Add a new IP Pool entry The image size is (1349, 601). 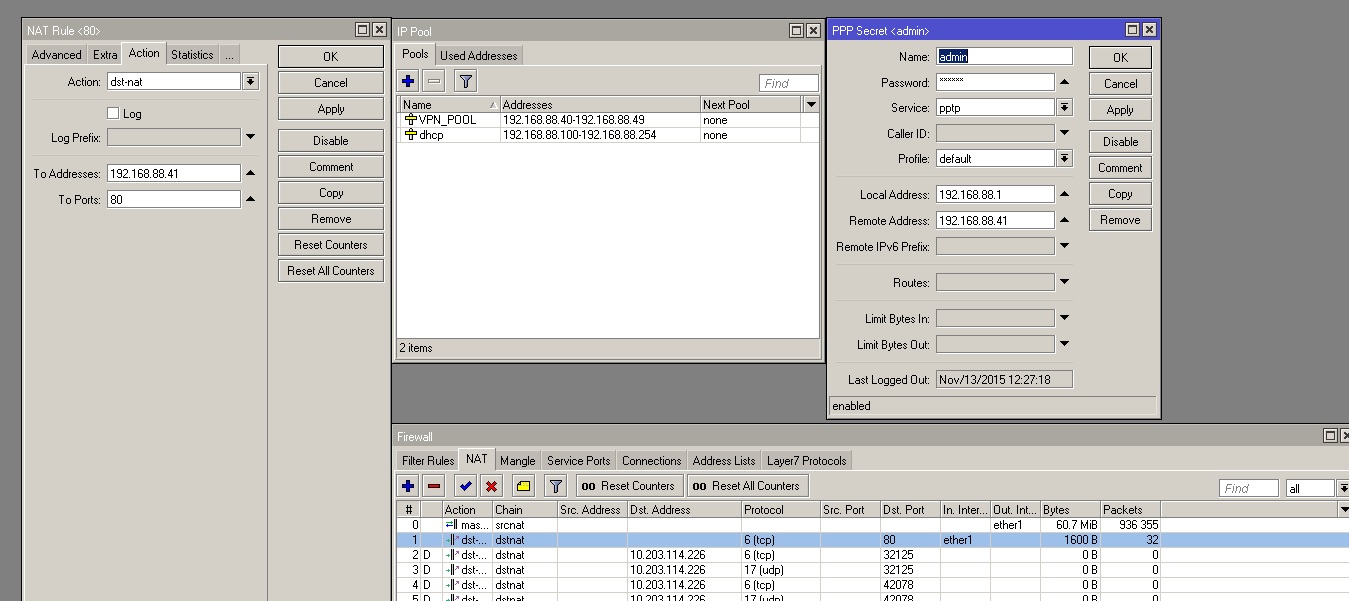[x=408, y=82]
